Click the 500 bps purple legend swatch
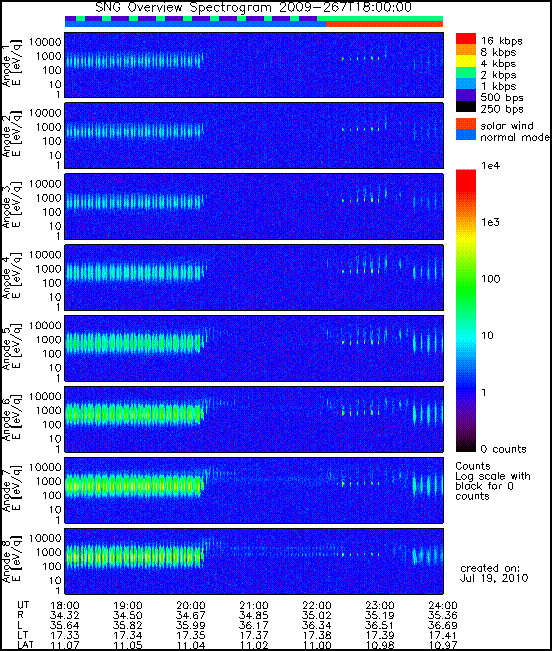Screen dimensions: 552x651 (466, 95)
